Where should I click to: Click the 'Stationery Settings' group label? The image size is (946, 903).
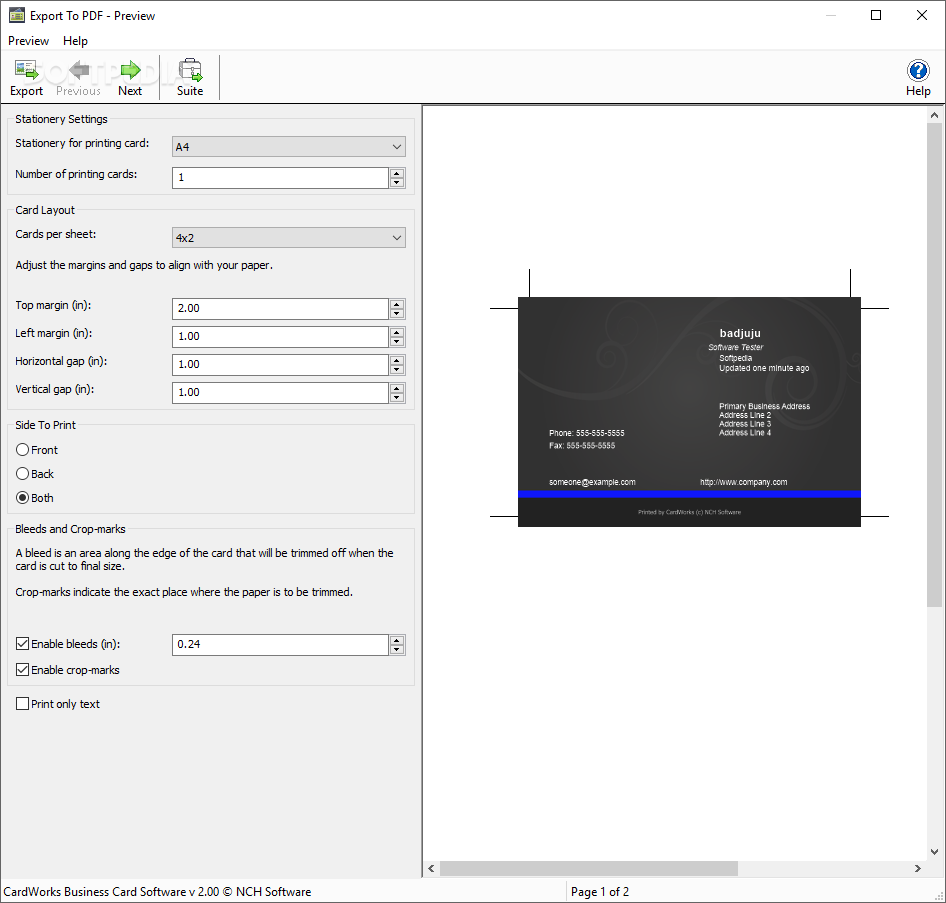(62, 119)
